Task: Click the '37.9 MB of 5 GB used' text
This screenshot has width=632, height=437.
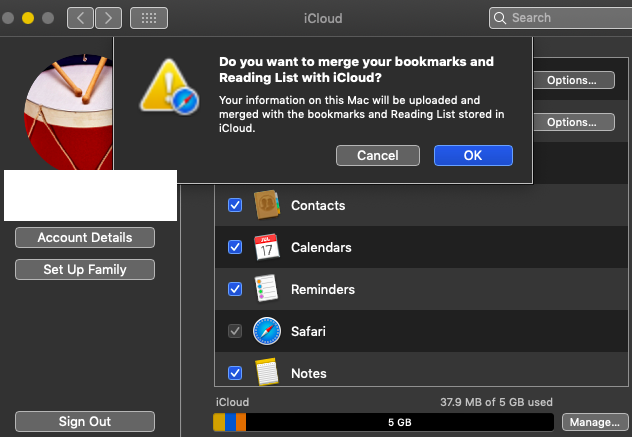Action: [x=496, y=402]
